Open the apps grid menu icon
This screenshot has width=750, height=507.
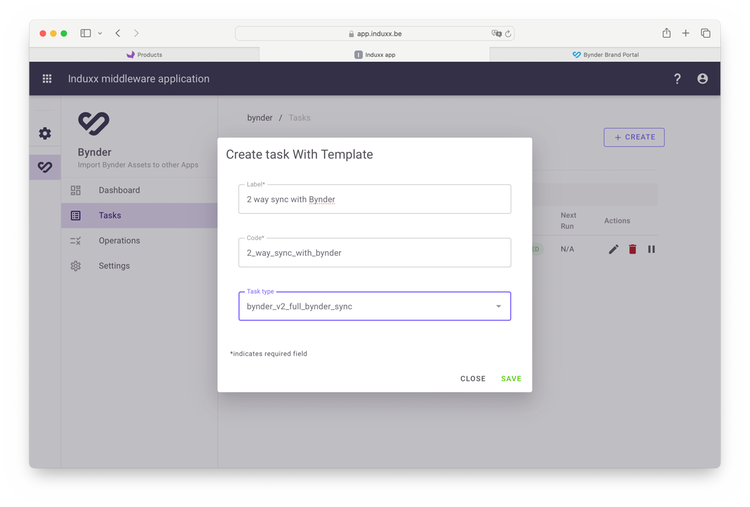(x=47, y=78)
